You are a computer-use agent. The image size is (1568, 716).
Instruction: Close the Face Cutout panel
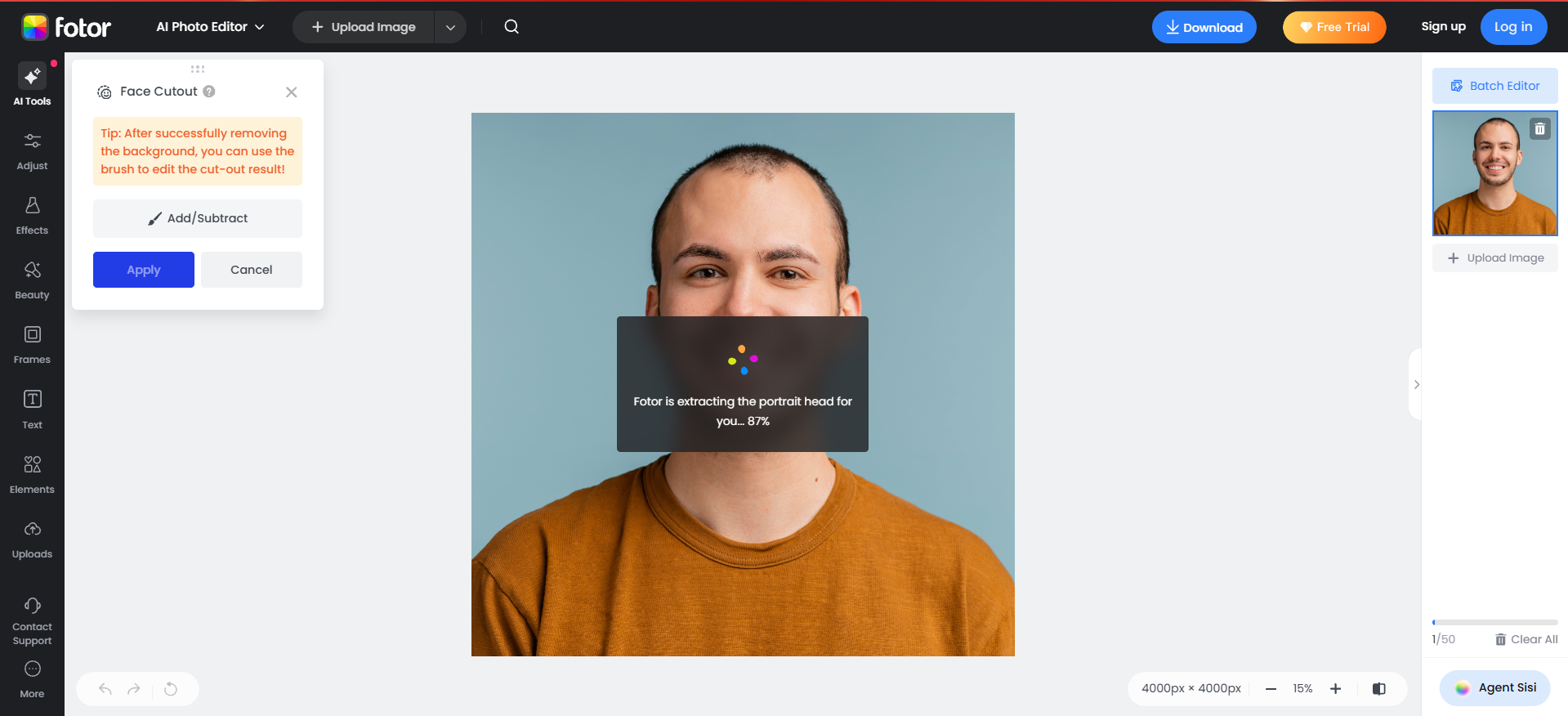point(291,92)
